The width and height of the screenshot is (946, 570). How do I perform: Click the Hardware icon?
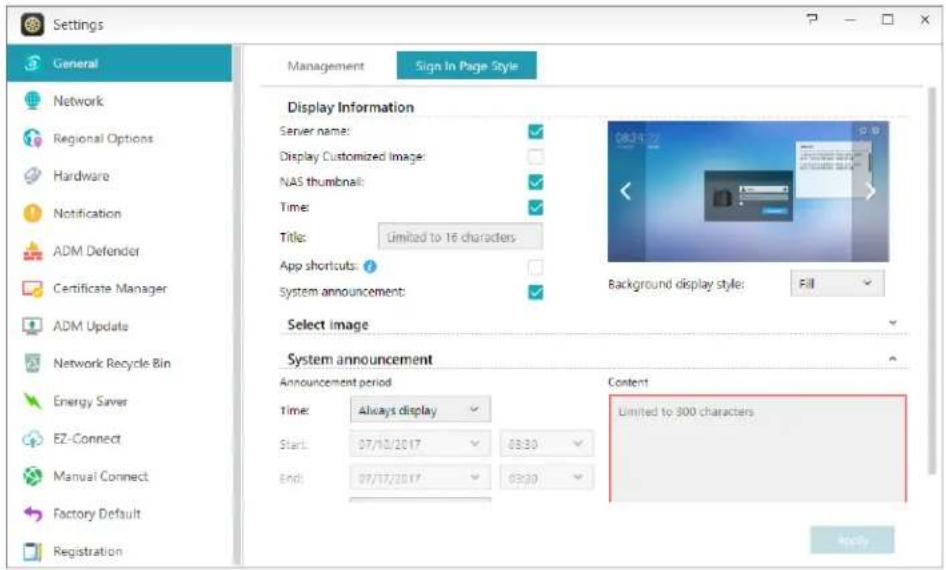(x=33, y=176)
